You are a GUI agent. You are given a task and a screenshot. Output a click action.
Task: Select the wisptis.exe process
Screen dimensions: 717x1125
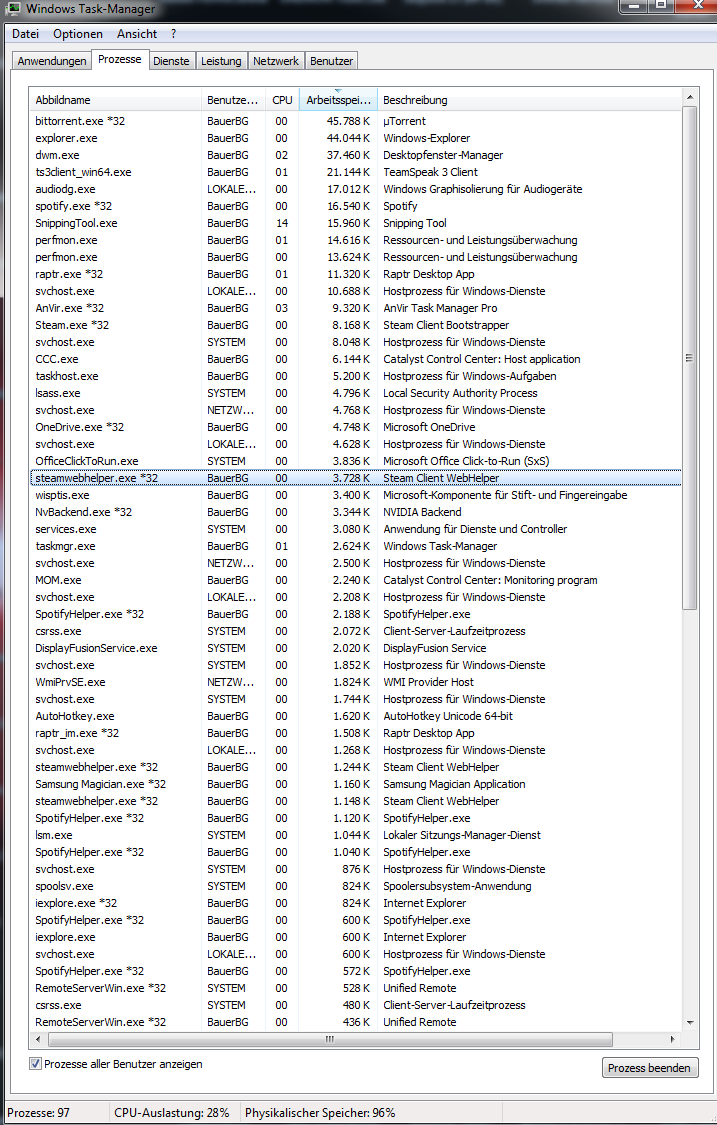[x=355, y=495]
